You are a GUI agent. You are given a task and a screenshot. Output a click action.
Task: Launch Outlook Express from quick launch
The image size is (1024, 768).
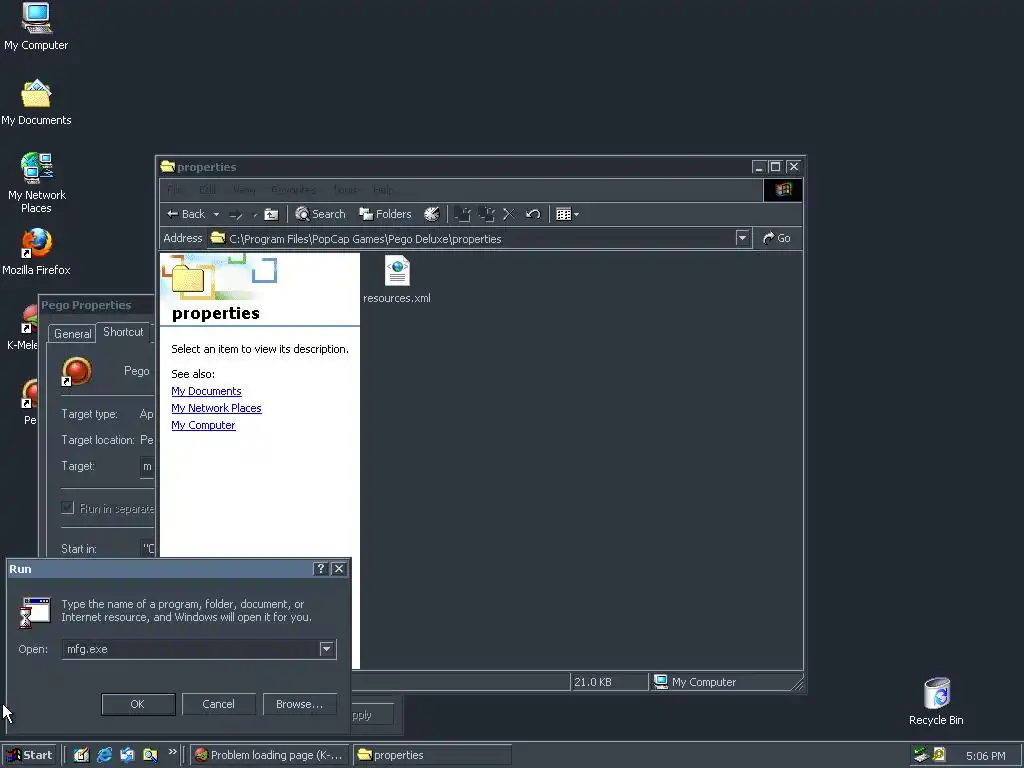[127, 755]
